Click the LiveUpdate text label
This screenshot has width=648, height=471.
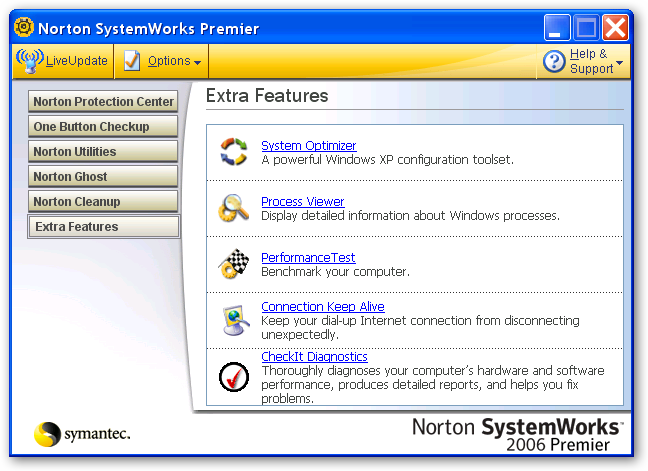click(76, 61)
